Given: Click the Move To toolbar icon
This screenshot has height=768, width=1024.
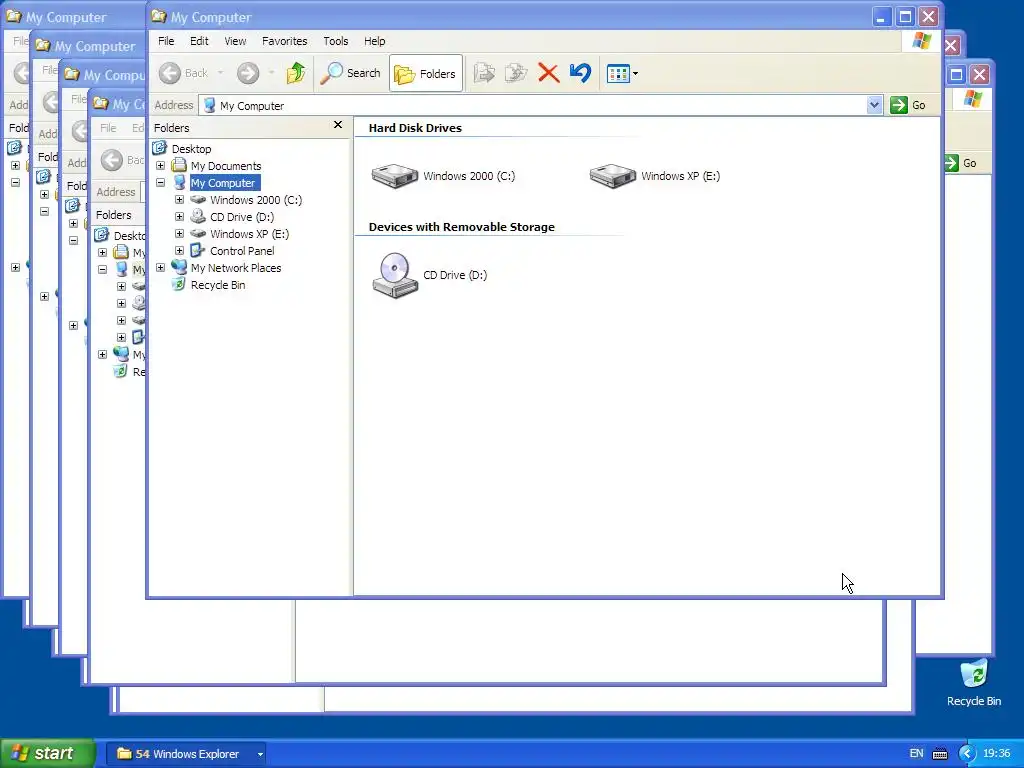Looking at the screenshot, I should point(484,73).
